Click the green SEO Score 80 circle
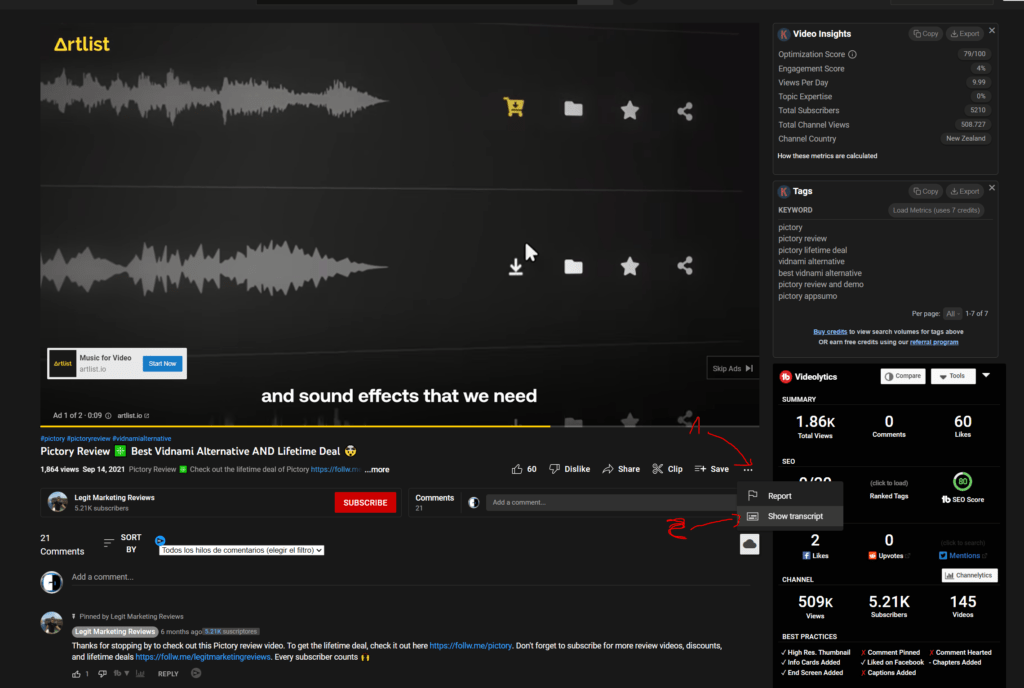 (962, 482)
